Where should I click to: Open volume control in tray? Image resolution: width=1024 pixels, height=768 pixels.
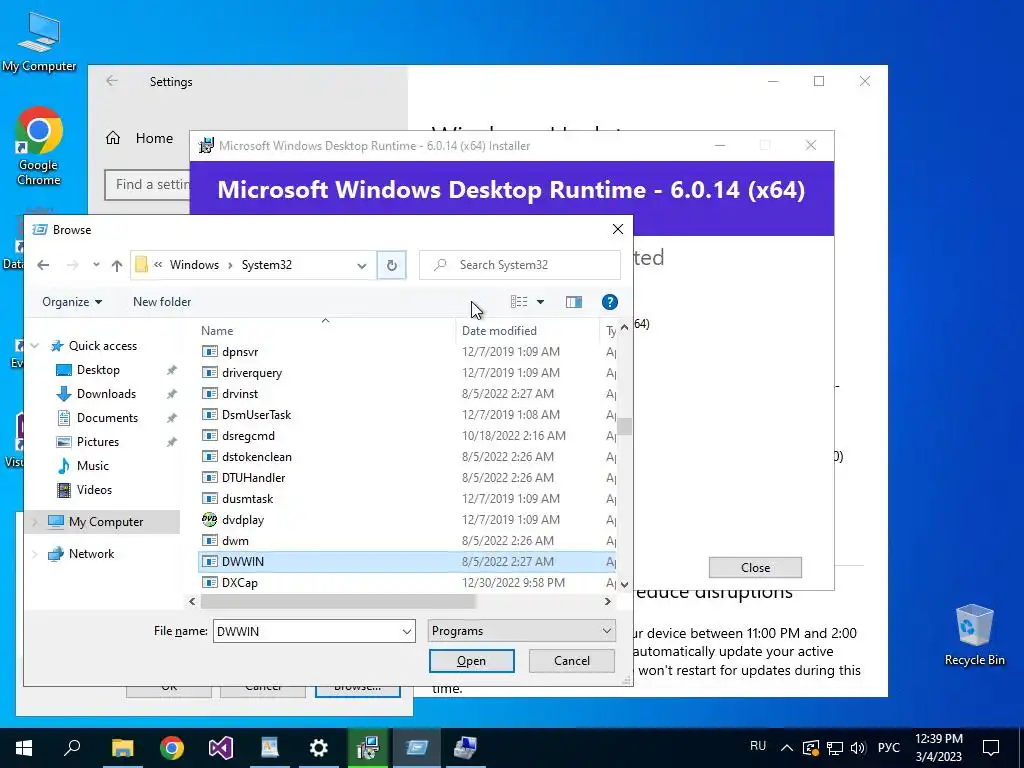click(858, 748)
